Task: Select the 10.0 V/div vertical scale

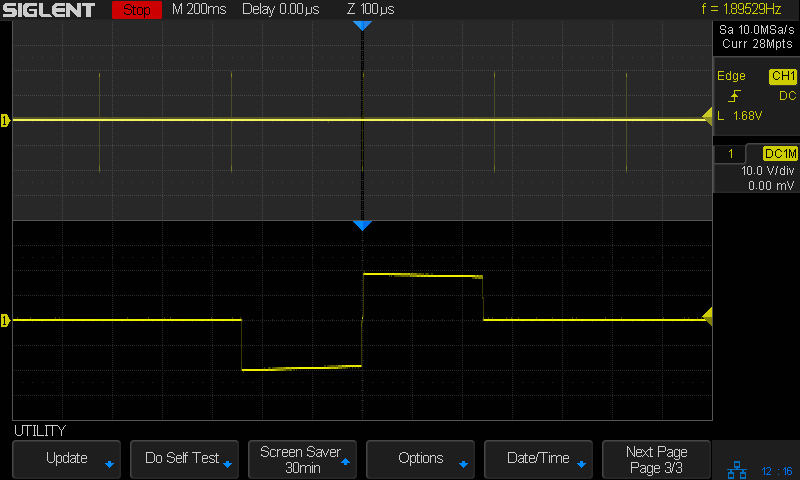Action: (x=766, y=171)
